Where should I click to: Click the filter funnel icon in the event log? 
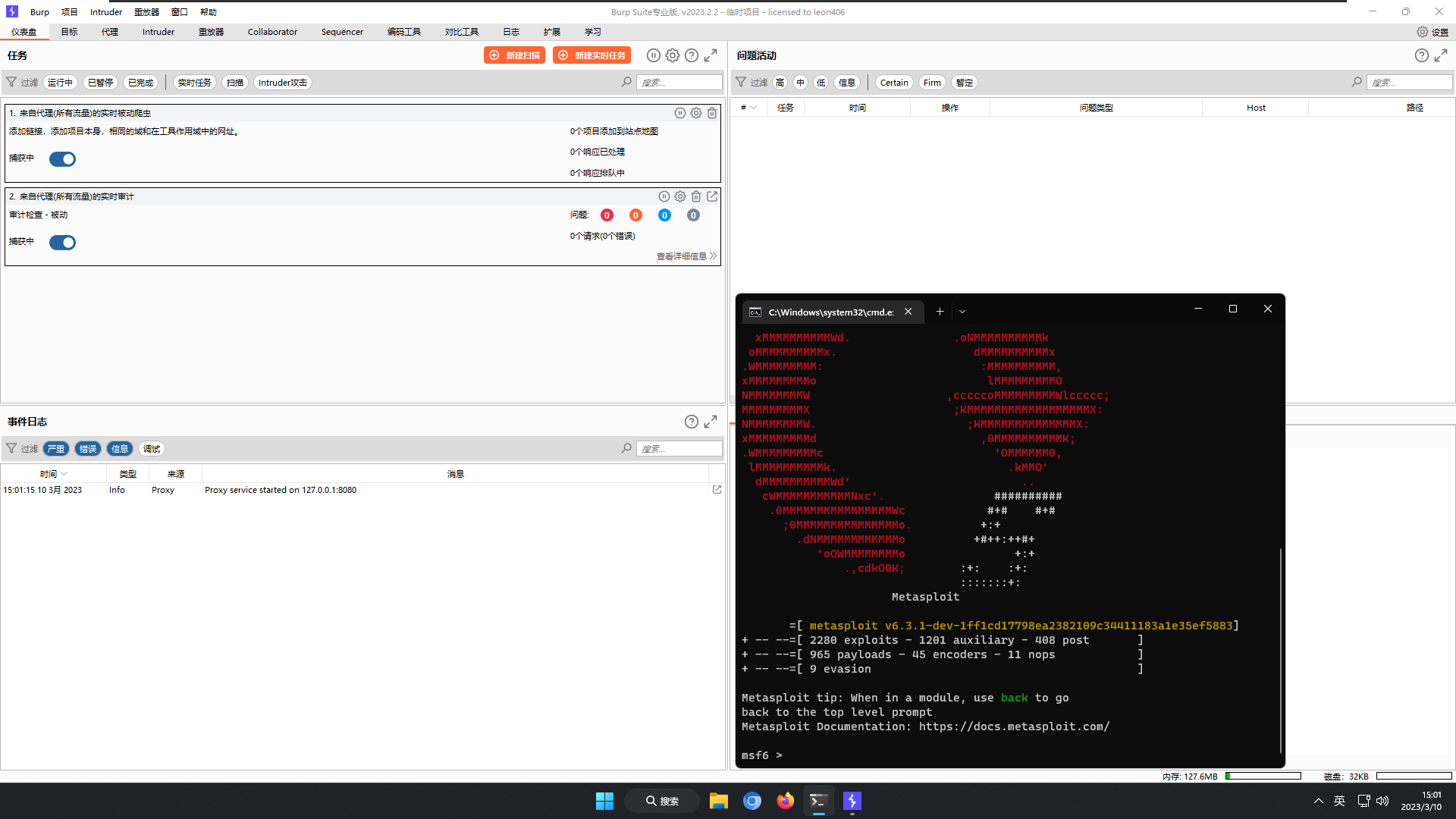click(x=11, y=448)
